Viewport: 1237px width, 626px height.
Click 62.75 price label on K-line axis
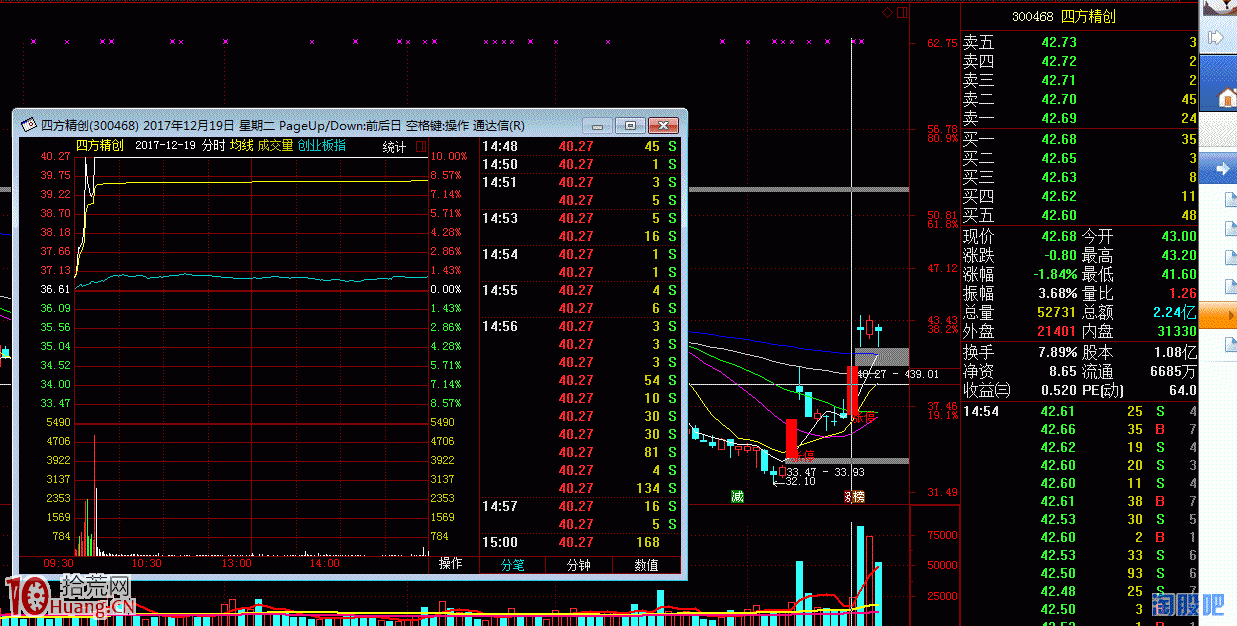pos(943,43)
